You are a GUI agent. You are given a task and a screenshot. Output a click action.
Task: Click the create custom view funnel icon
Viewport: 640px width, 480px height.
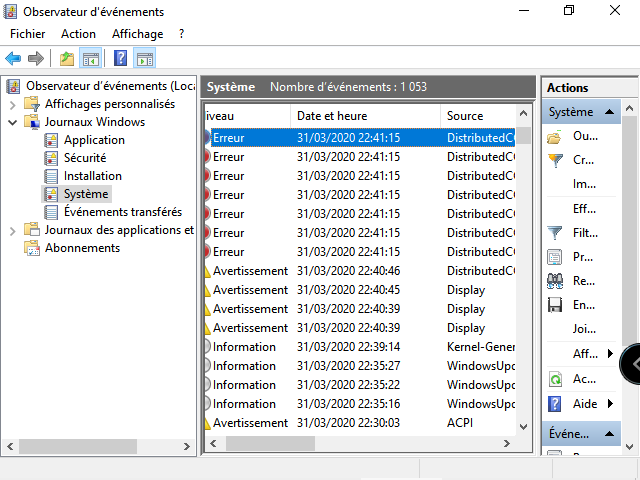pos(555,160)
